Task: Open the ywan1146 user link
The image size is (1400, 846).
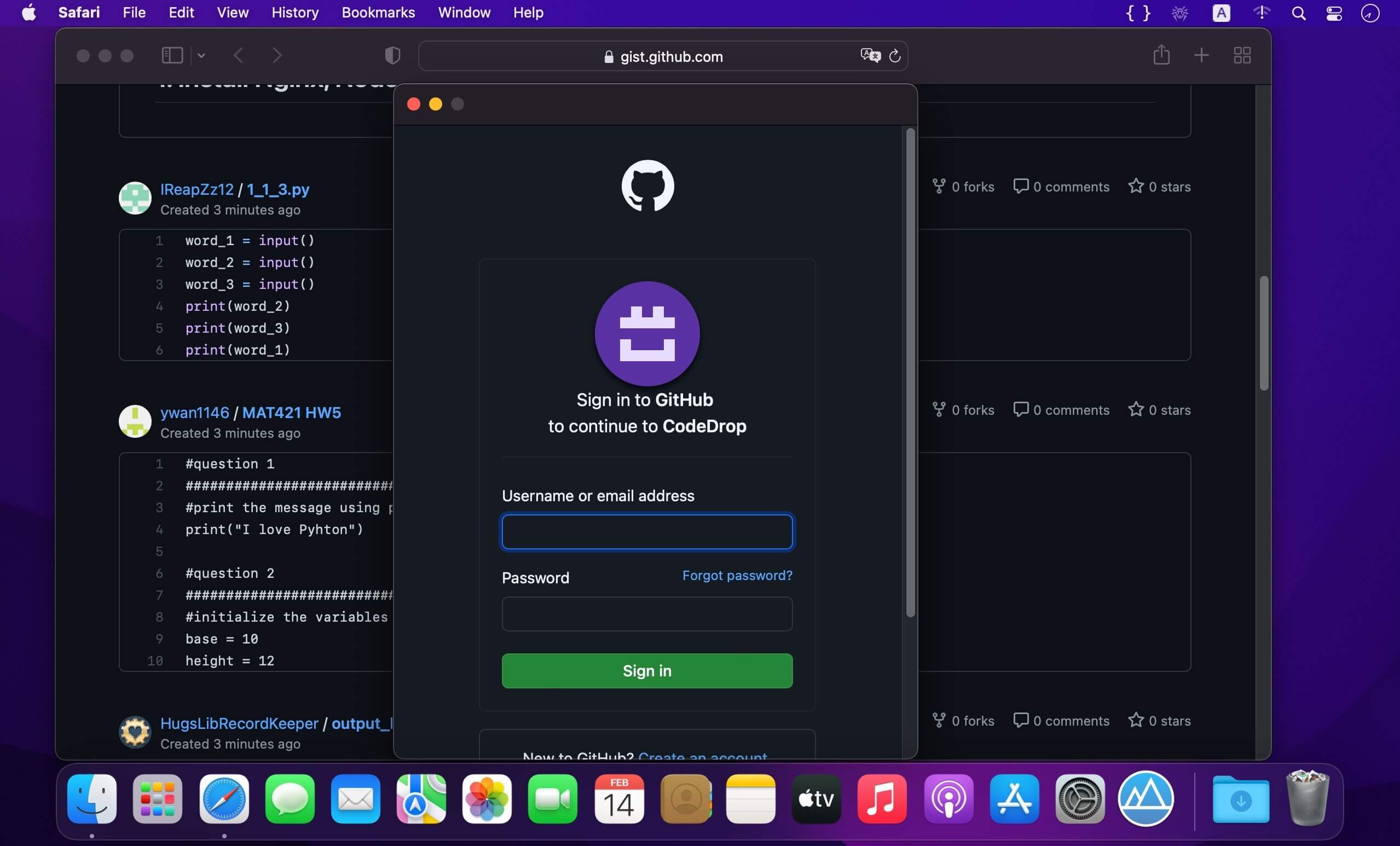Action: click(195, 413)
